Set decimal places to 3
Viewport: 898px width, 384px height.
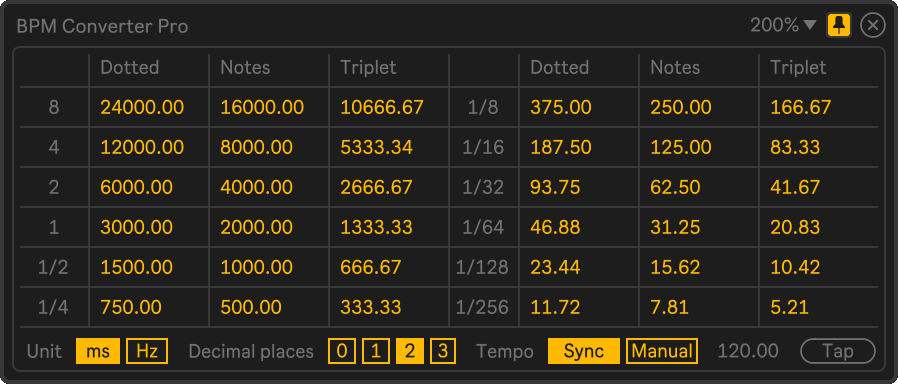[443, 351]
